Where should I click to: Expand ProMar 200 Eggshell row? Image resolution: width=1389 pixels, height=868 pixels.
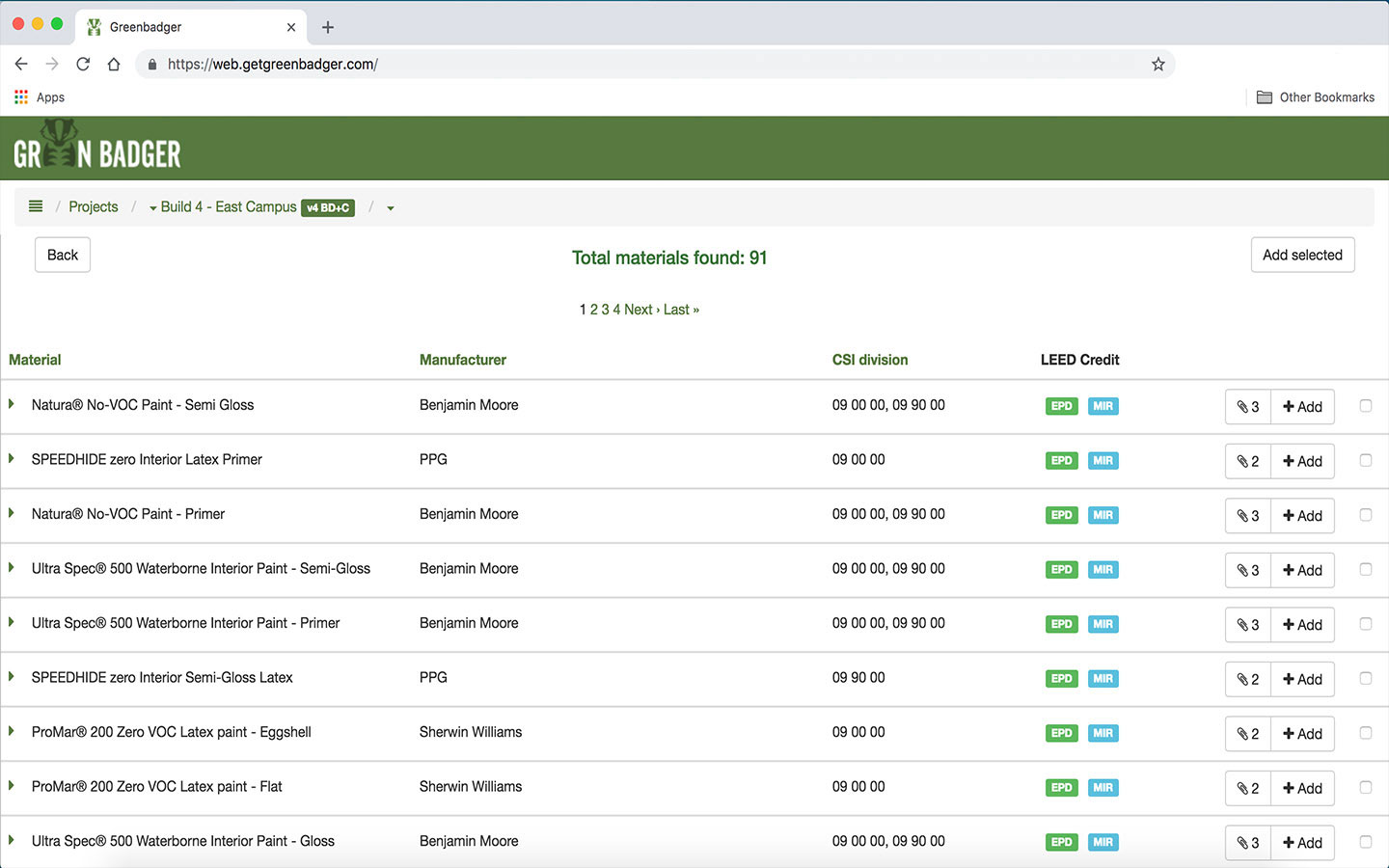[x=12, y=731]
